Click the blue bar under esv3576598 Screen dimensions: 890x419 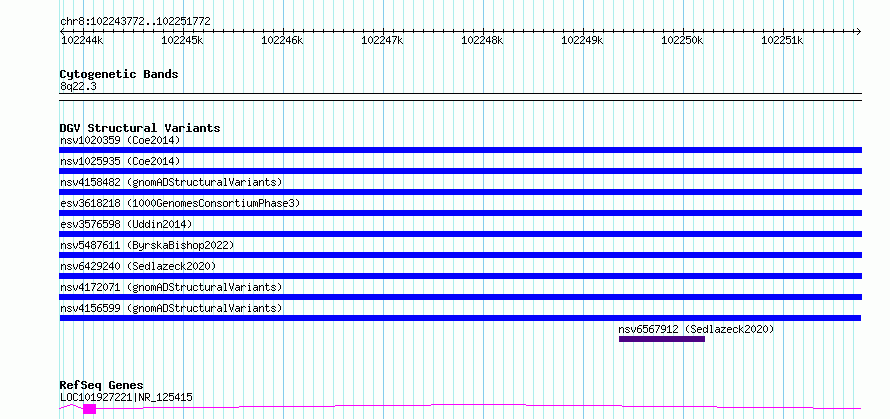point(460,234)
